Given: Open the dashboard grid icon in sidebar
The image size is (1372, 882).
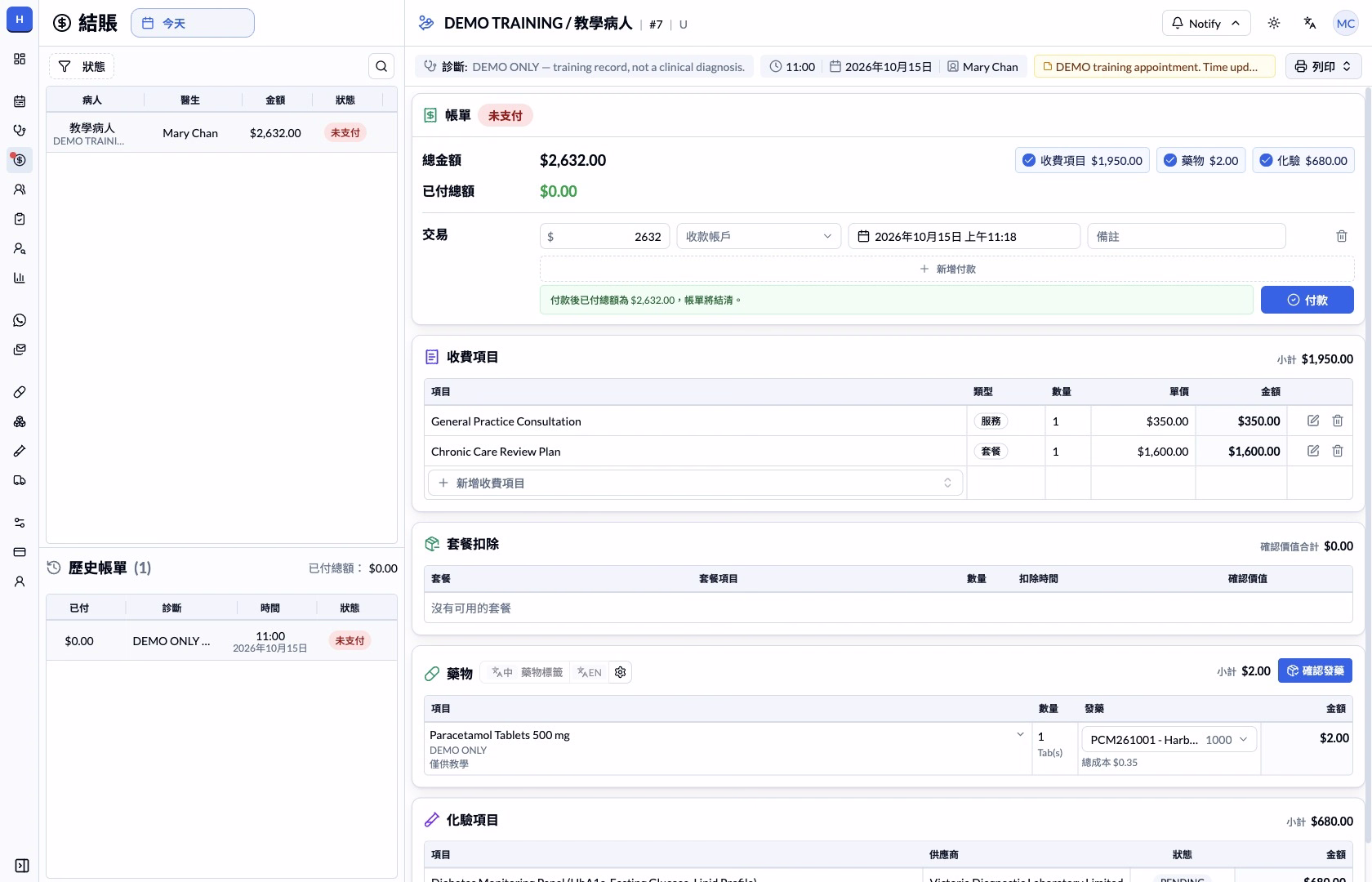Looking at the screenshot, I should [20, 59].
